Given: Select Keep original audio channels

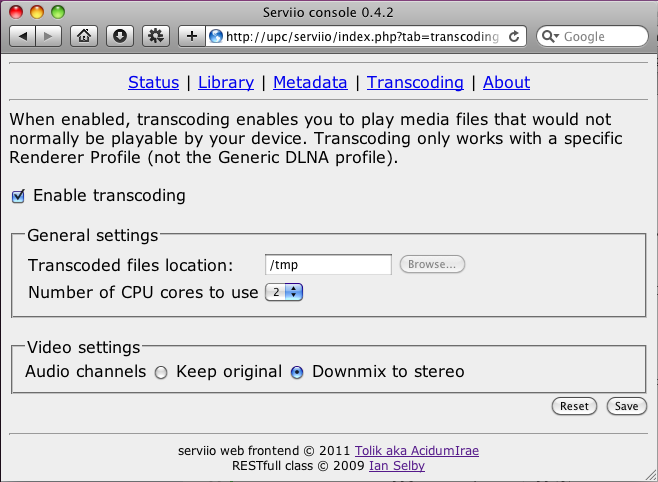Looking at the screenshot, I should pyautogui.click(x=160, y=372).
